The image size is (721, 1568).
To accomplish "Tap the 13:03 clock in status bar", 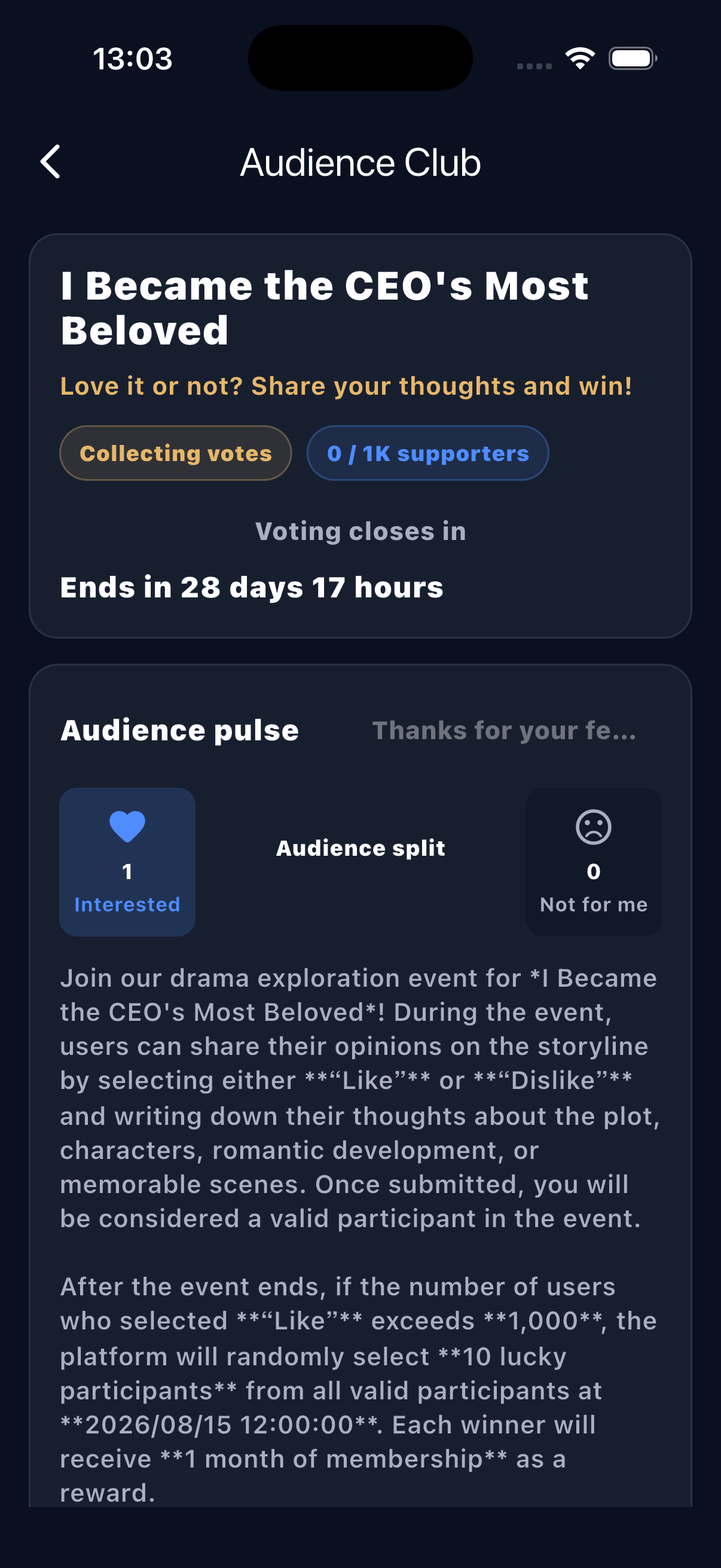I will click(133, 59).
